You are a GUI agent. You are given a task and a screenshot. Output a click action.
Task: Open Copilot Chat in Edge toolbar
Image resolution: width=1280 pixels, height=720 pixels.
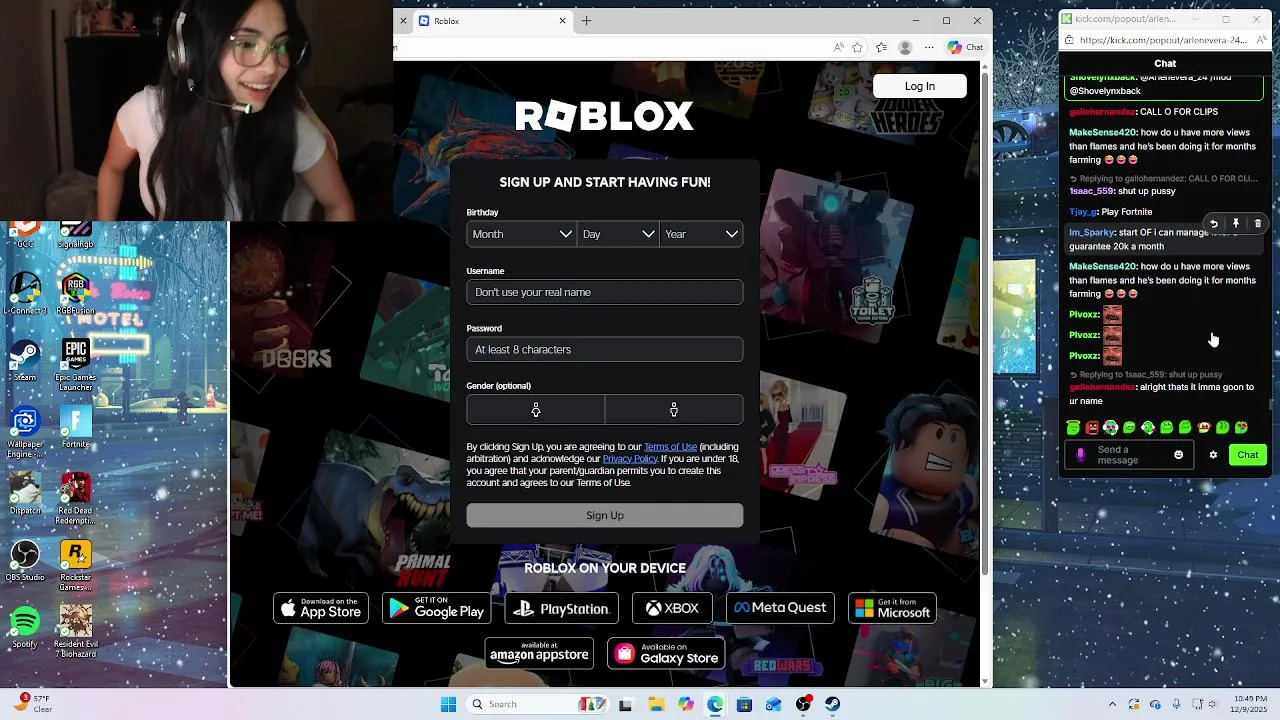click(x=965, y=47)
